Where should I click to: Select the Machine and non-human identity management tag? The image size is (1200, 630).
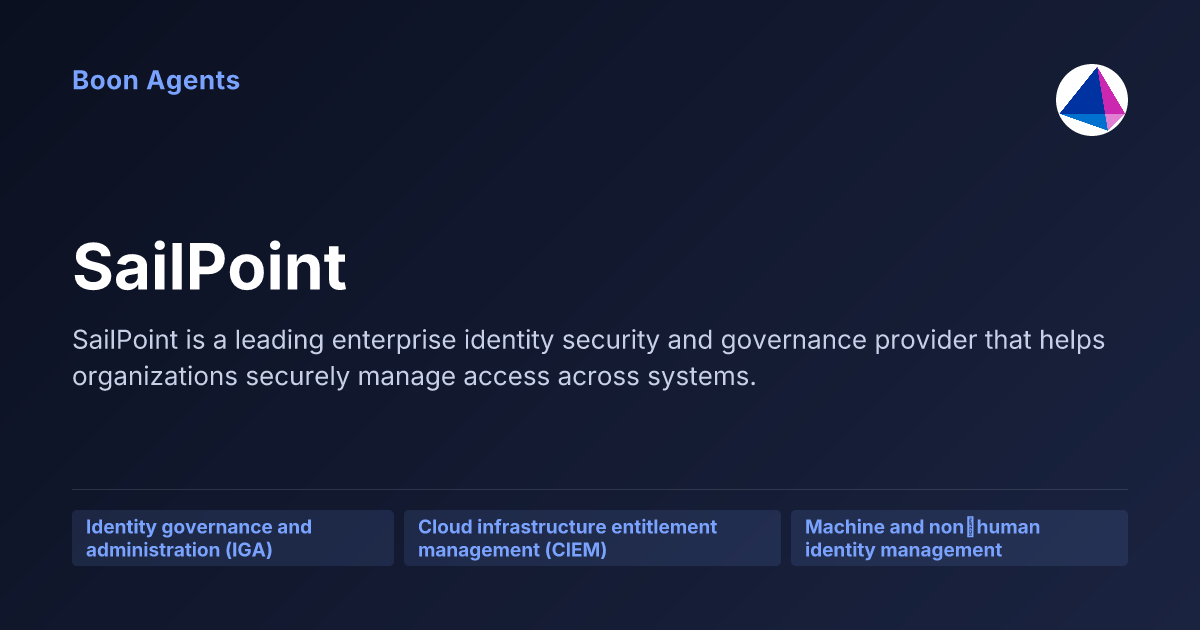coord(959,538)
